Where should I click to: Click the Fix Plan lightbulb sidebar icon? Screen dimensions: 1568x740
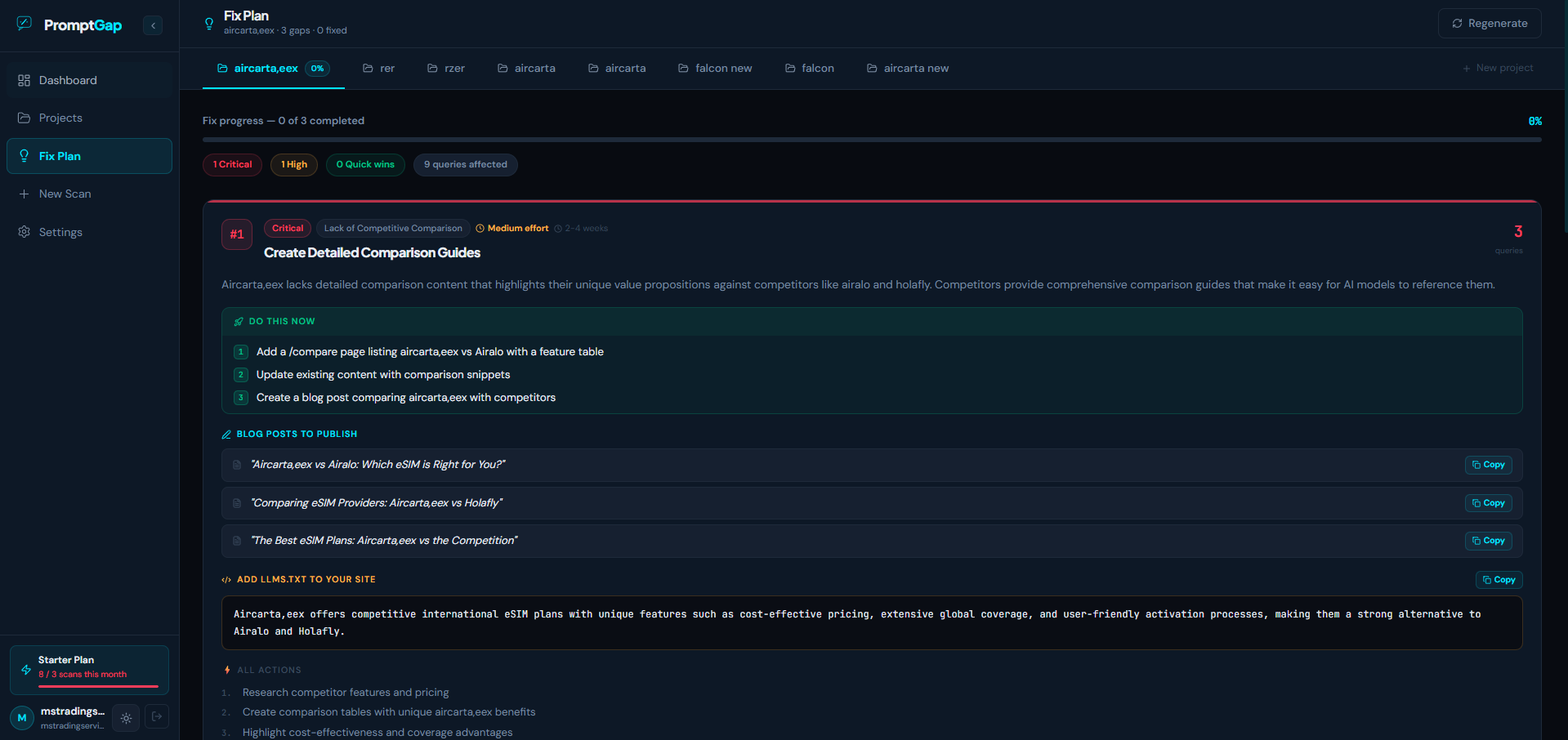[x=24, y=156]
